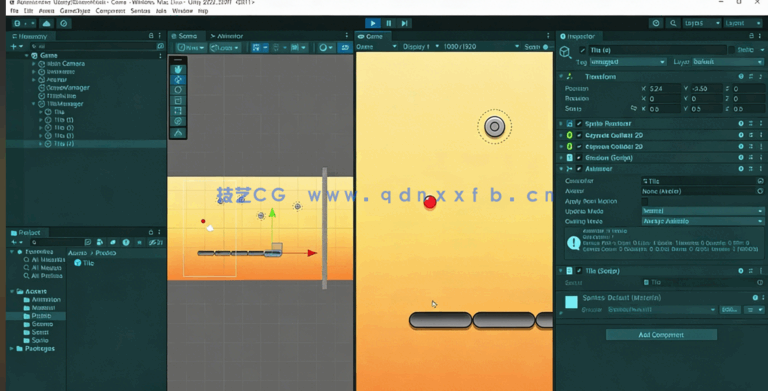Click the Inspector panel lock icon
This screenshot has width=768, height=391.
[751, 36]
